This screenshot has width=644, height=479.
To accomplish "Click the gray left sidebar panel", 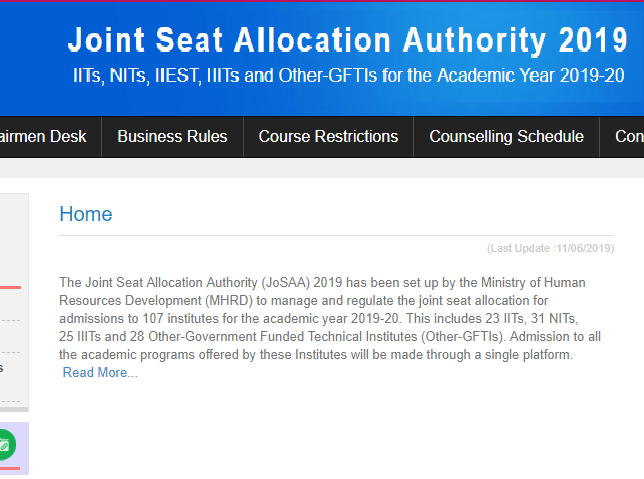I will (14, 300).
